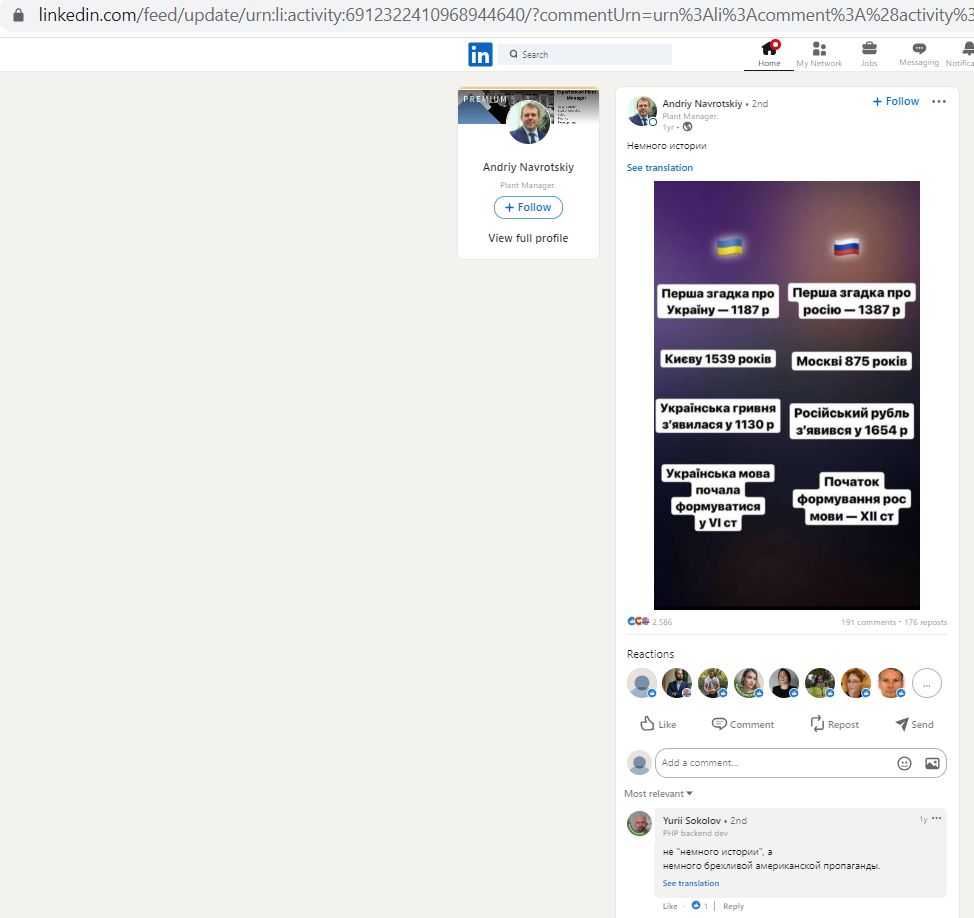This screenshot has width=974, height=918.
Task: Click Andriy Navrotskiy name in profile card
Action: pyautogui.click(x=528, y=167)
